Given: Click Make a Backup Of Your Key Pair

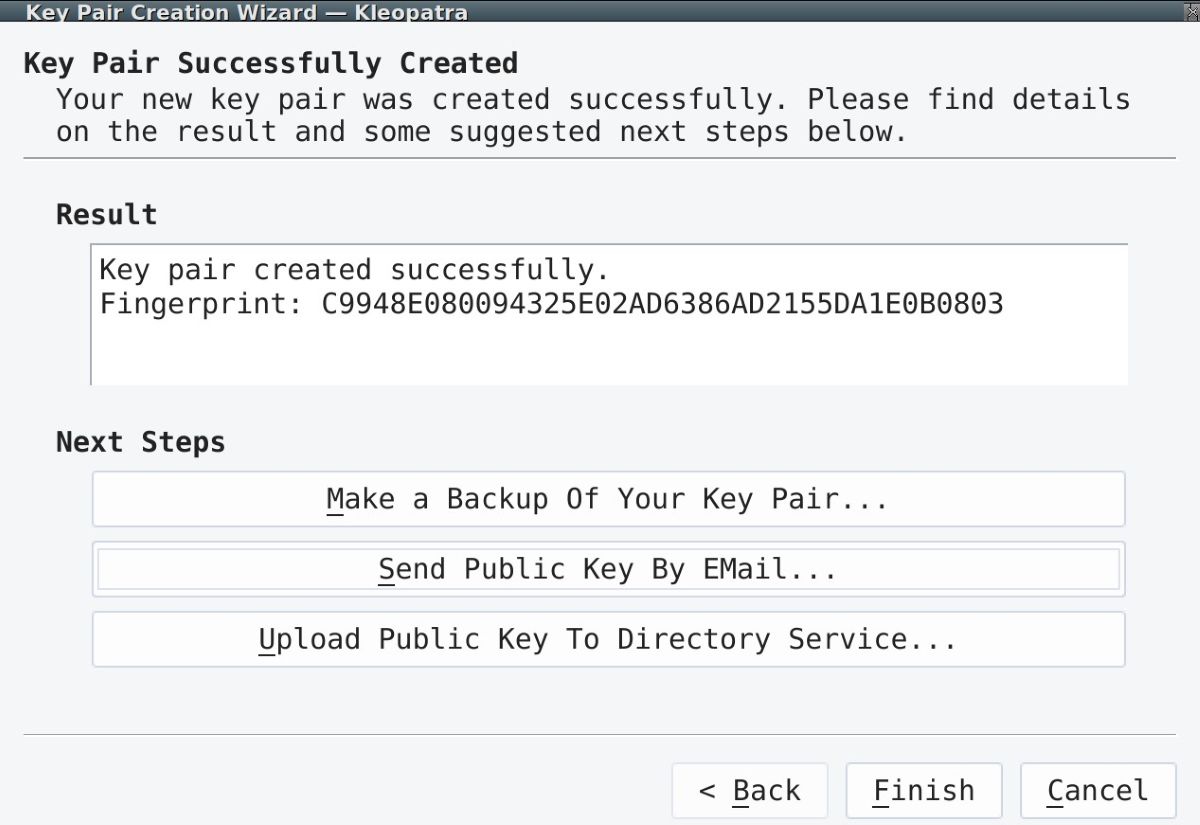Looking at the screenshot, I should [608, 499].
